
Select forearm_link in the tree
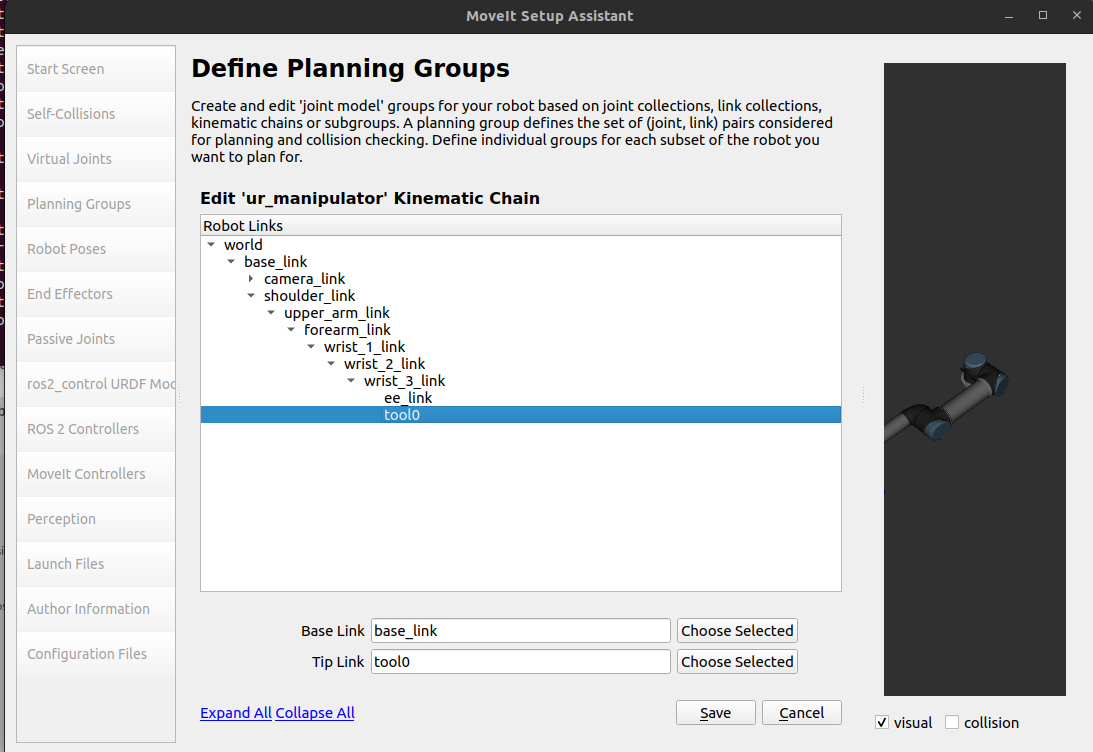pos(347,330)
